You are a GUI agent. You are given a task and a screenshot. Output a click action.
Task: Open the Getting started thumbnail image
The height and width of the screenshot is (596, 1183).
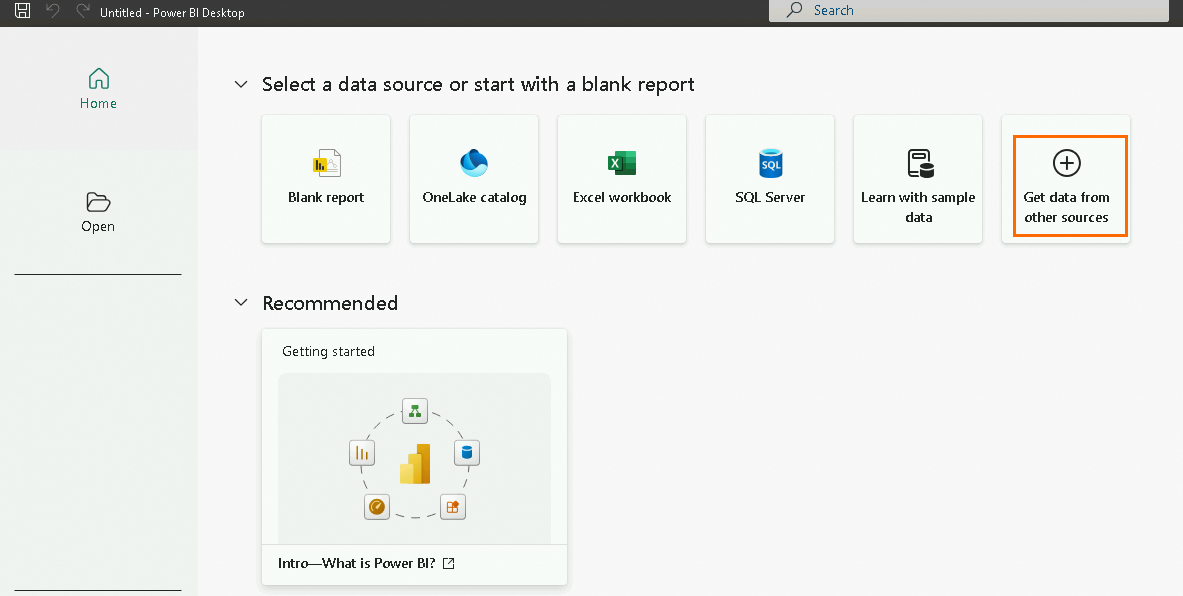[x=414, y=458]
